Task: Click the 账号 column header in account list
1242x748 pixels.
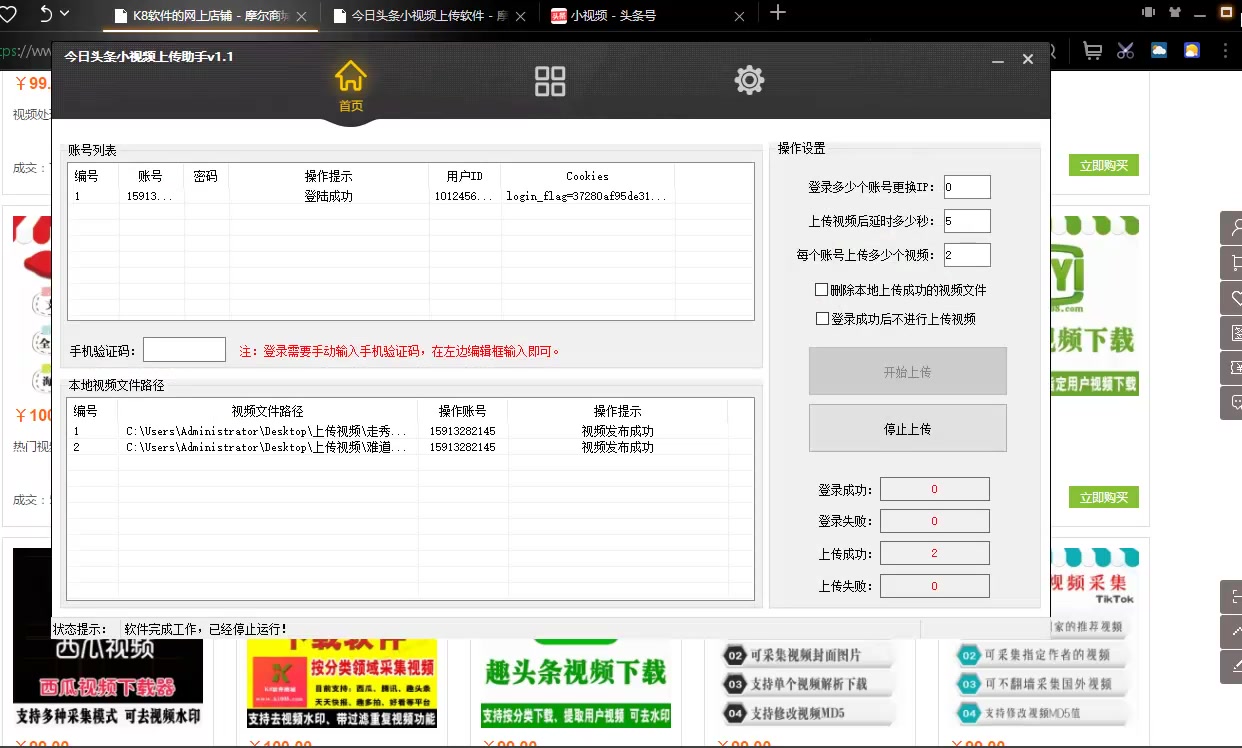Action: tap(151, 176)
